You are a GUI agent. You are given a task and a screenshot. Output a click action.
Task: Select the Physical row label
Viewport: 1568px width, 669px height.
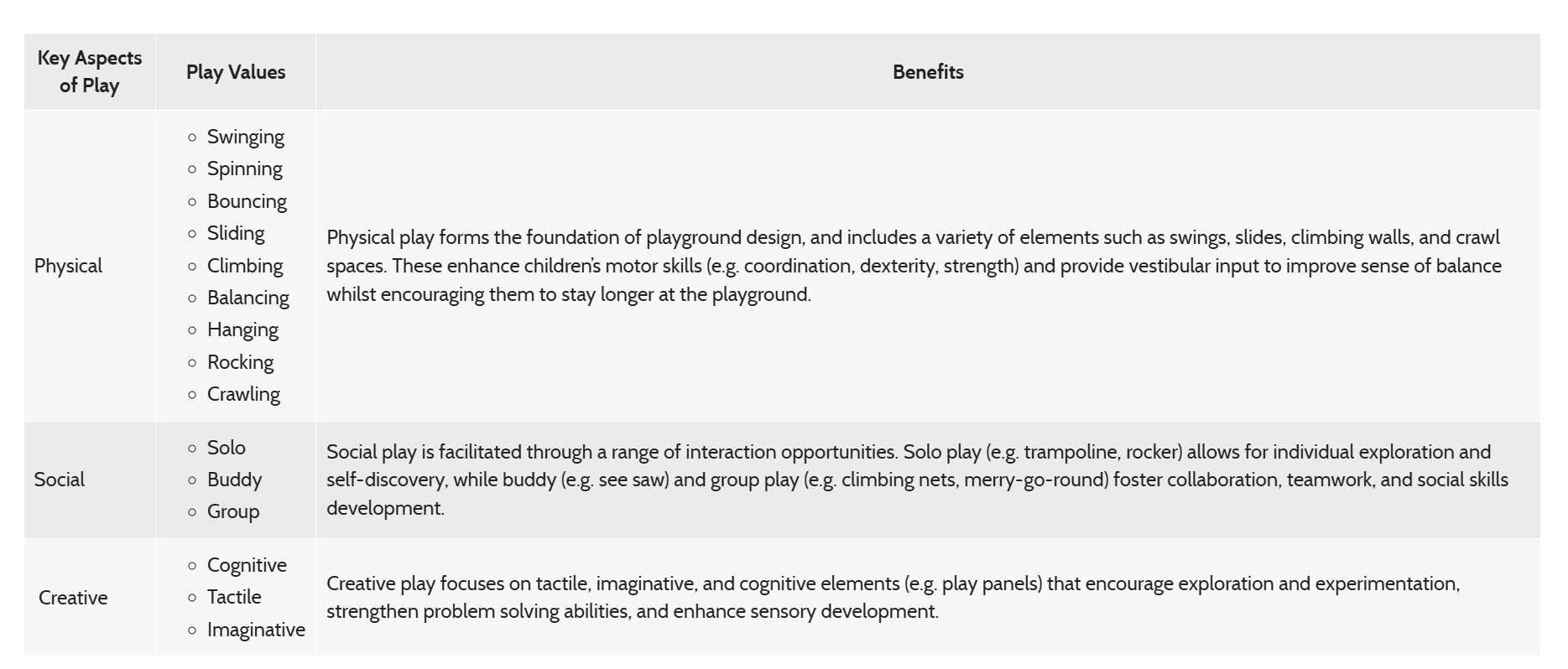pos(68,266)
